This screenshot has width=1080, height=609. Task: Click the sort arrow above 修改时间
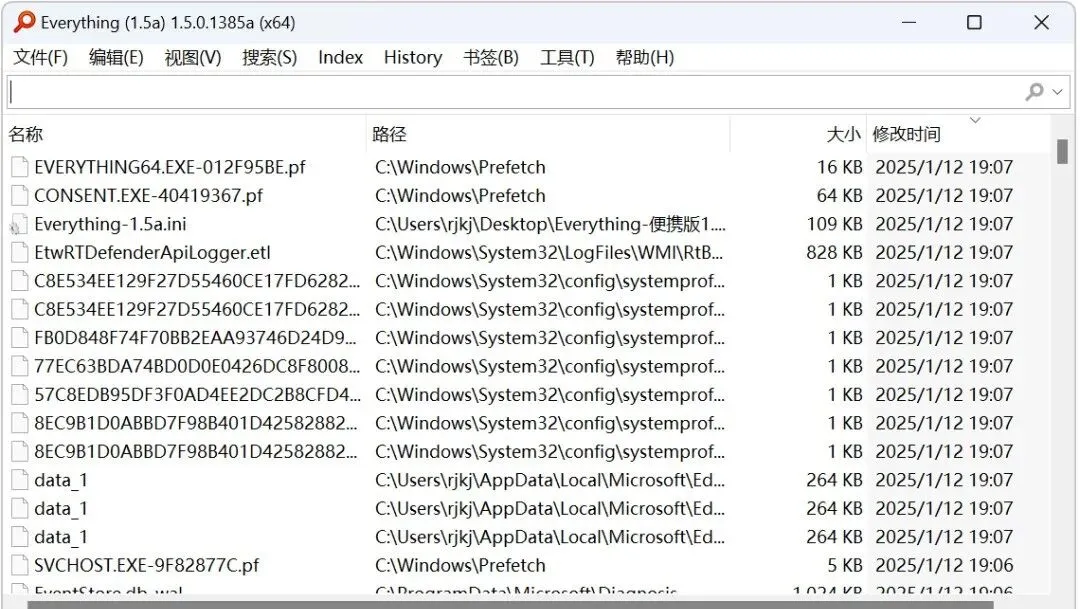(x=975, y=121)
